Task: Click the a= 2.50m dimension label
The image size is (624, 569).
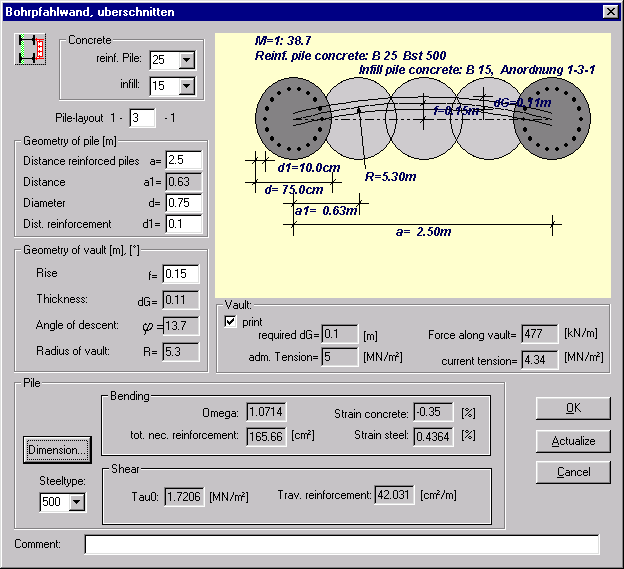Action: point(423,232)
